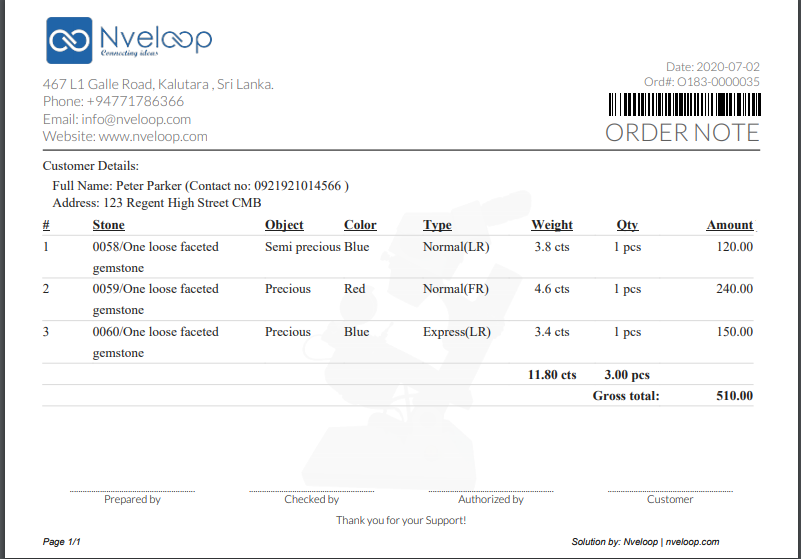Select the Ord#: O183-0000035 line
The image size is (801, 559).
pyautogui.click(x=701, y=82)
